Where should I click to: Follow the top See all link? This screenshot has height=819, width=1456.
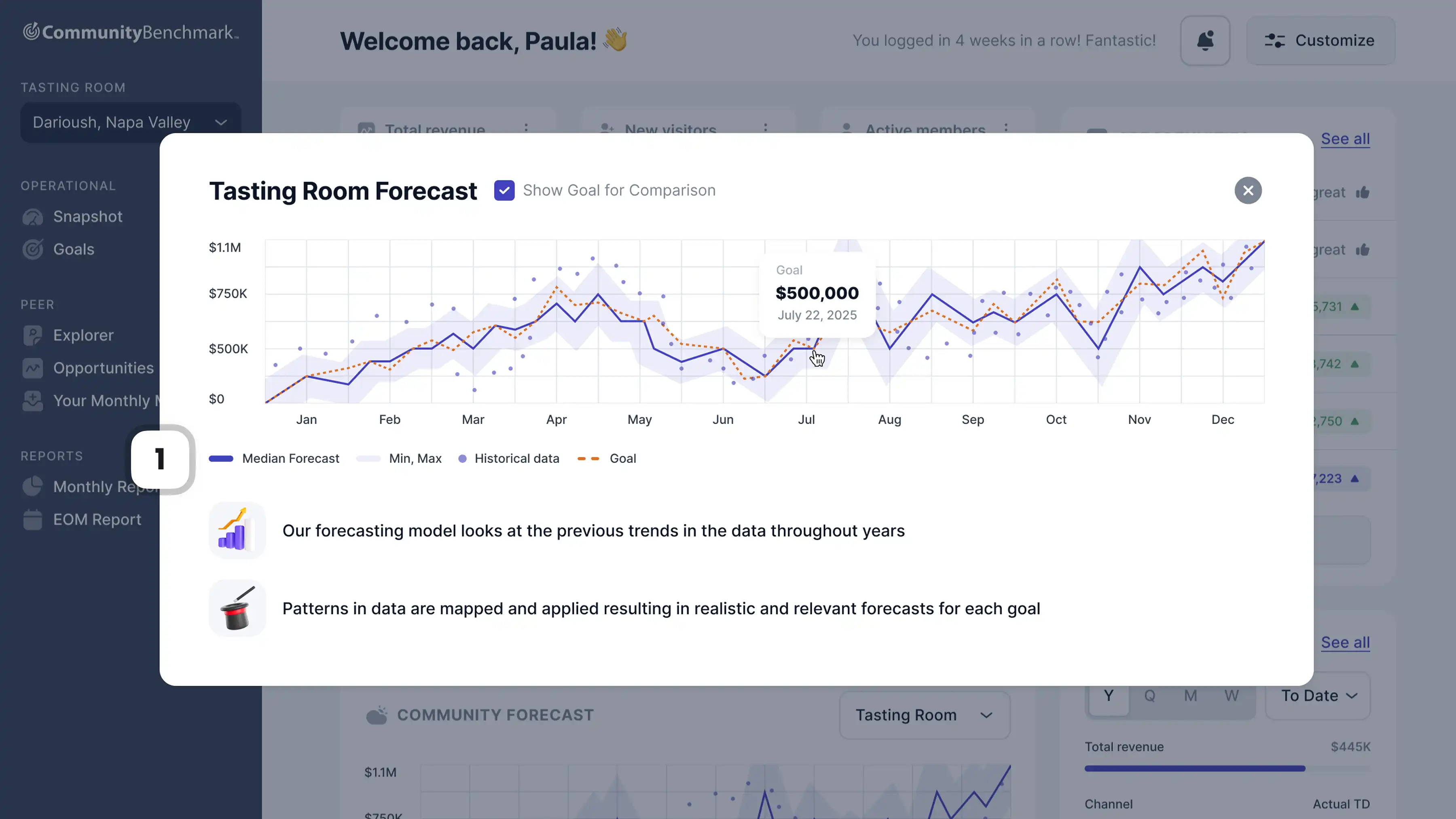[x=1345, y=139]
